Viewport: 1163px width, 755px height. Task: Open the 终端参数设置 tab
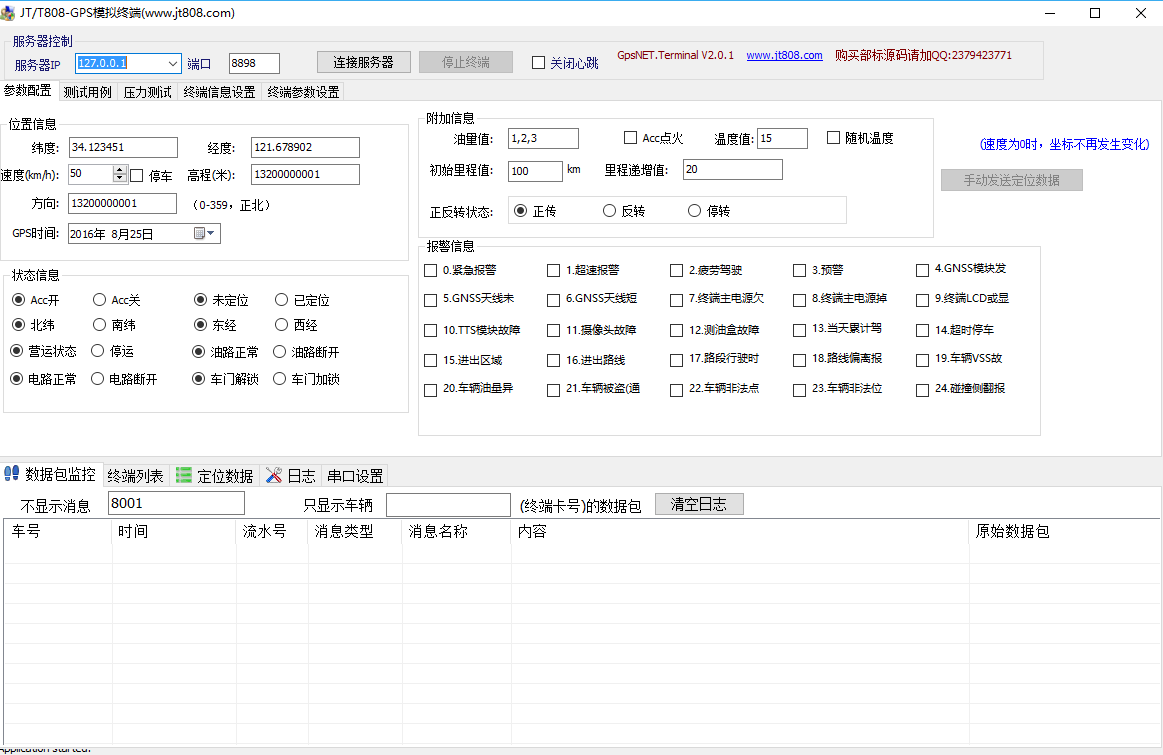[x=303, y=92]
